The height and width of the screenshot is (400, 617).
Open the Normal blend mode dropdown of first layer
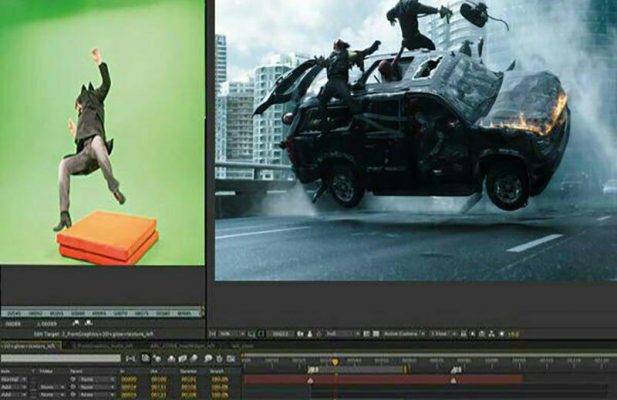coord(14,380)
